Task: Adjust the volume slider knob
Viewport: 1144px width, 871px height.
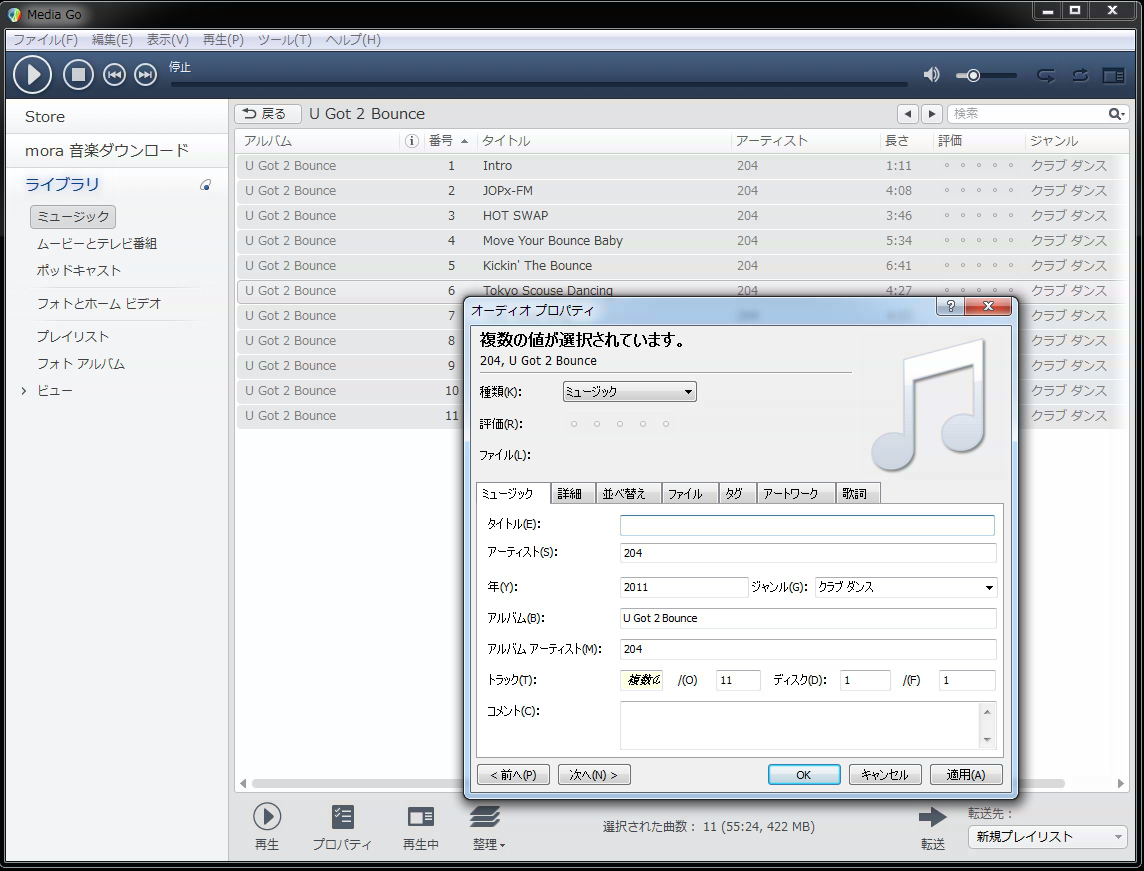Action: click(973, 75)
